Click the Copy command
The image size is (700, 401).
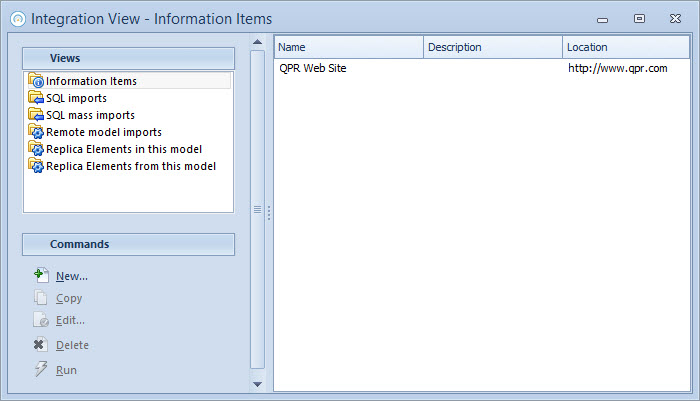[x=69, y=298]
